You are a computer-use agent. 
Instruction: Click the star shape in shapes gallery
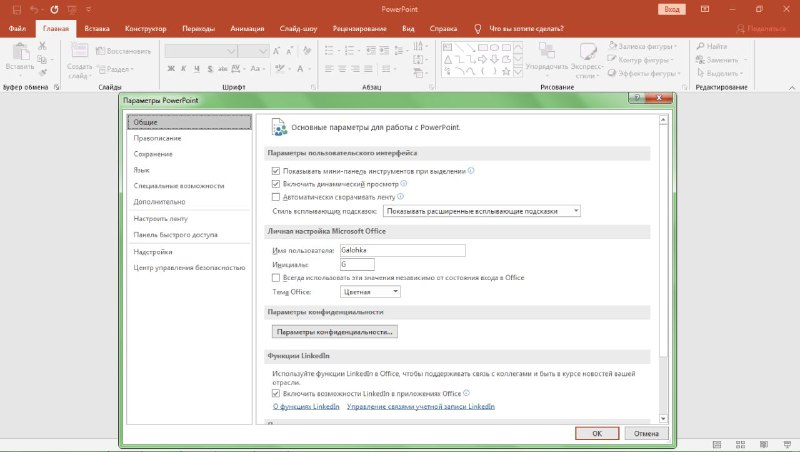click(506, 71)
